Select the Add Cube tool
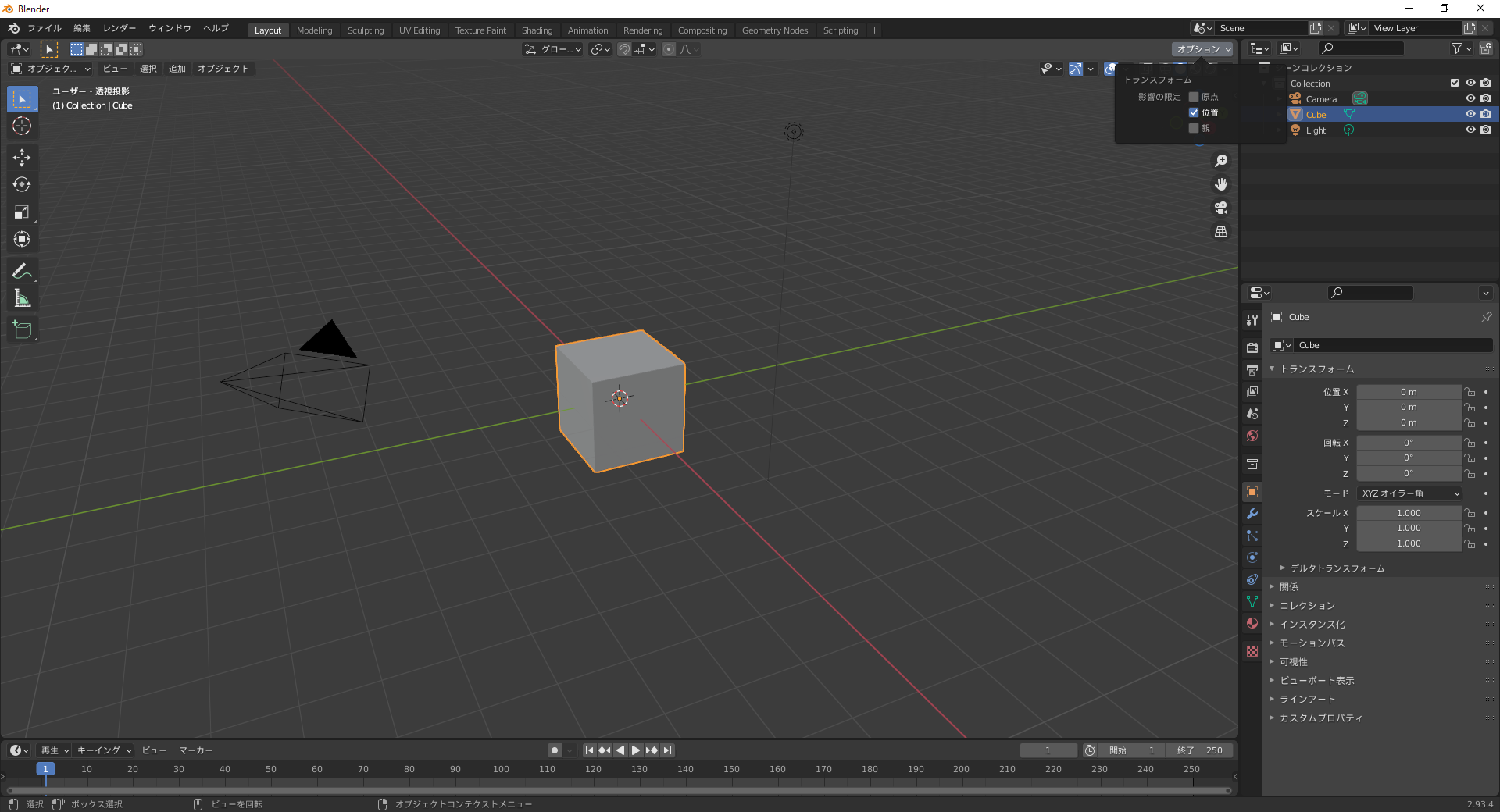The width and height of the screenshot is (1500, 812). point(22,329)
